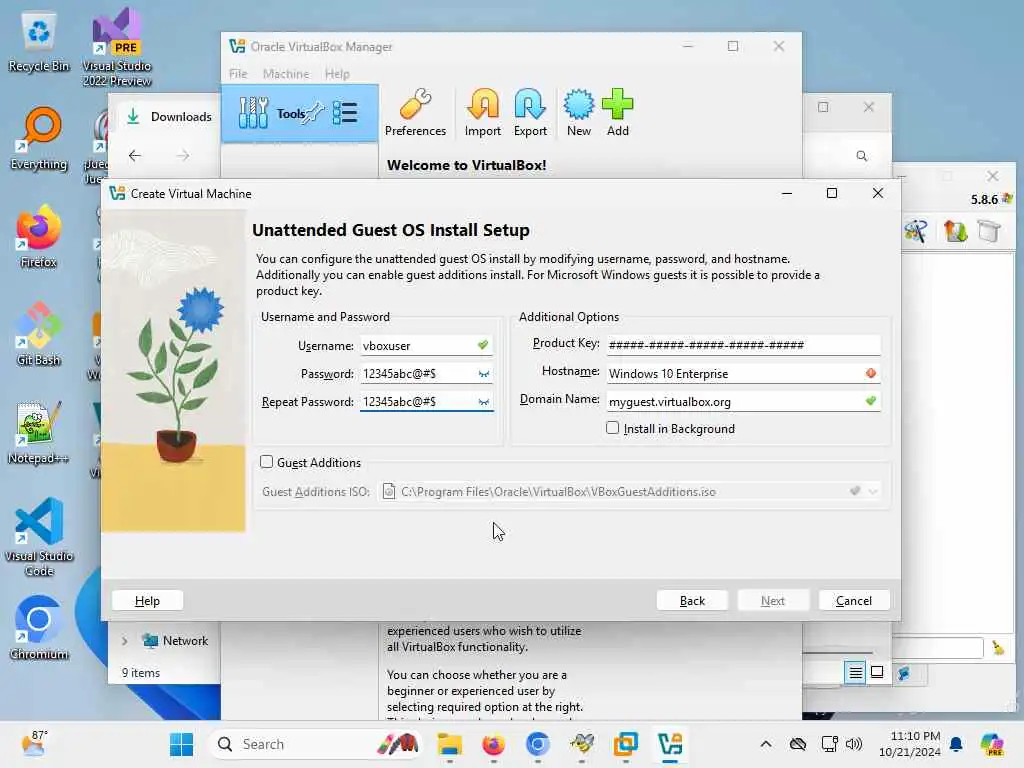Select the Downloads tab in File Explorer
This screenshot has width=1024, height=768.
pyautogui.click(x=169, y=117)
